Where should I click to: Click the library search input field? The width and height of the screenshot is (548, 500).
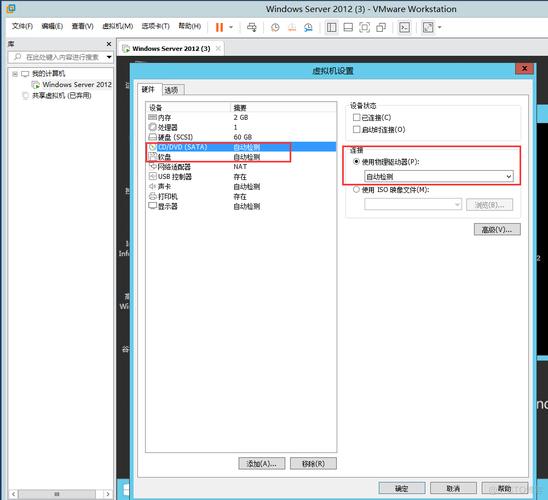click(x=58, y=57)
